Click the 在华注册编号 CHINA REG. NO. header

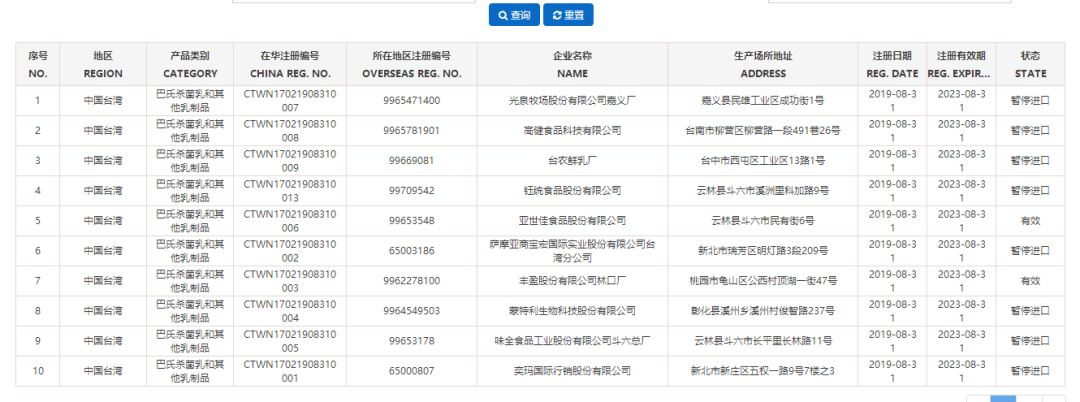click(x=290, y=65)
